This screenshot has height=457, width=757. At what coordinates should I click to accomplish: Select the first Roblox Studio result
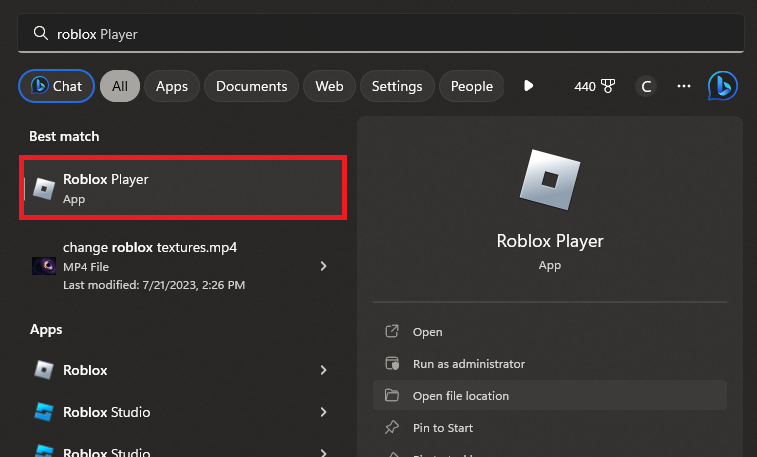[183, 412]
